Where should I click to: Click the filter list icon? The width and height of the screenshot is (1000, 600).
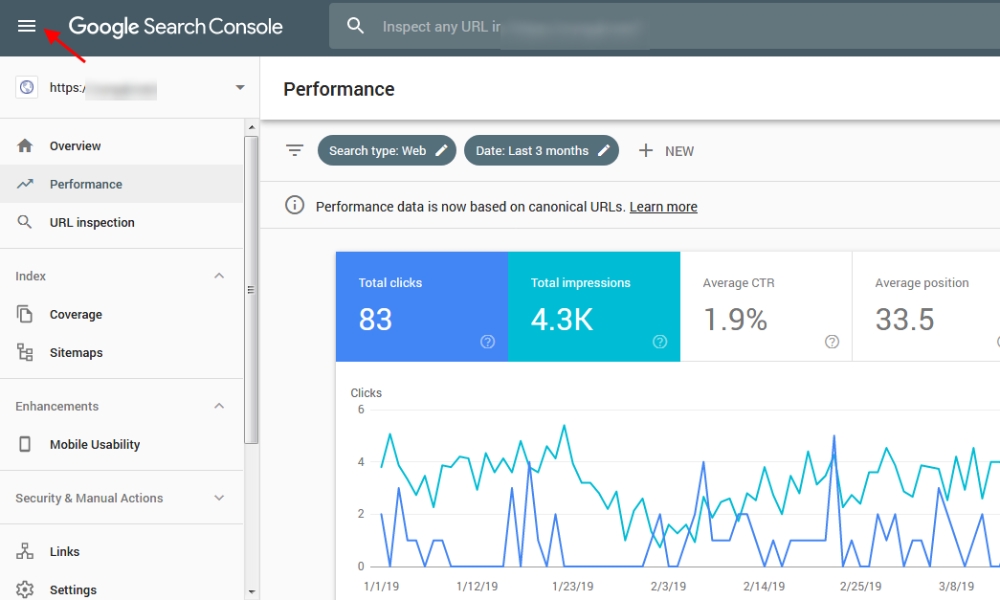click(294, 150)
